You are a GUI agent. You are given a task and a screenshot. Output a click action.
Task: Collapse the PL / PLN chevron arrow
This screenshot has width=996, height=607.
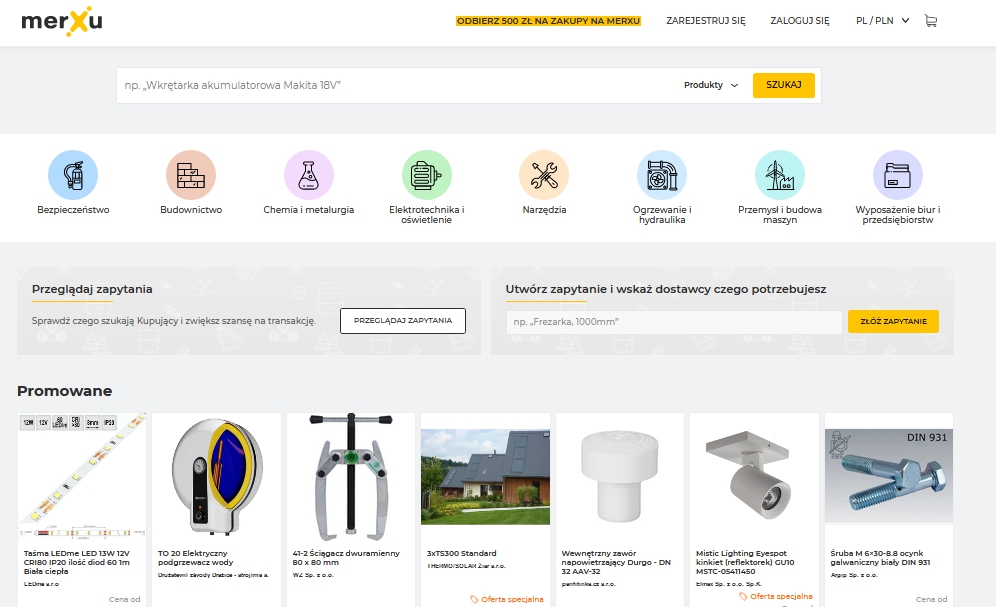point(905,19)
